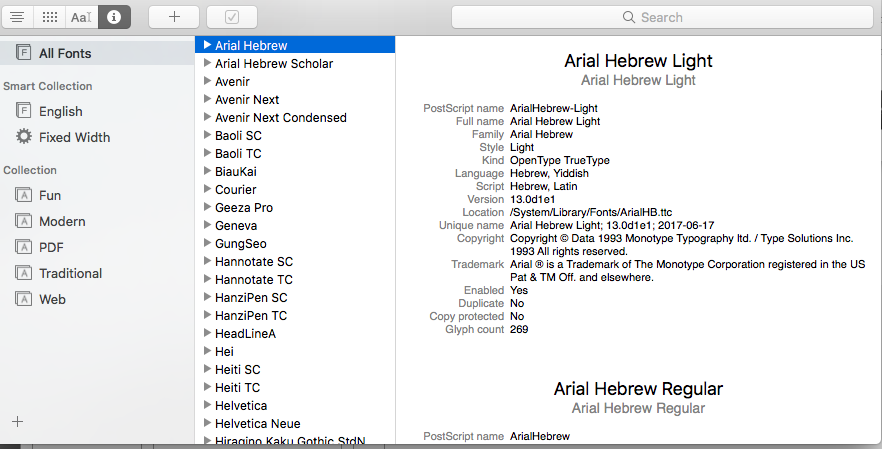Switch to sample list view button

click(x=17, y=17)
